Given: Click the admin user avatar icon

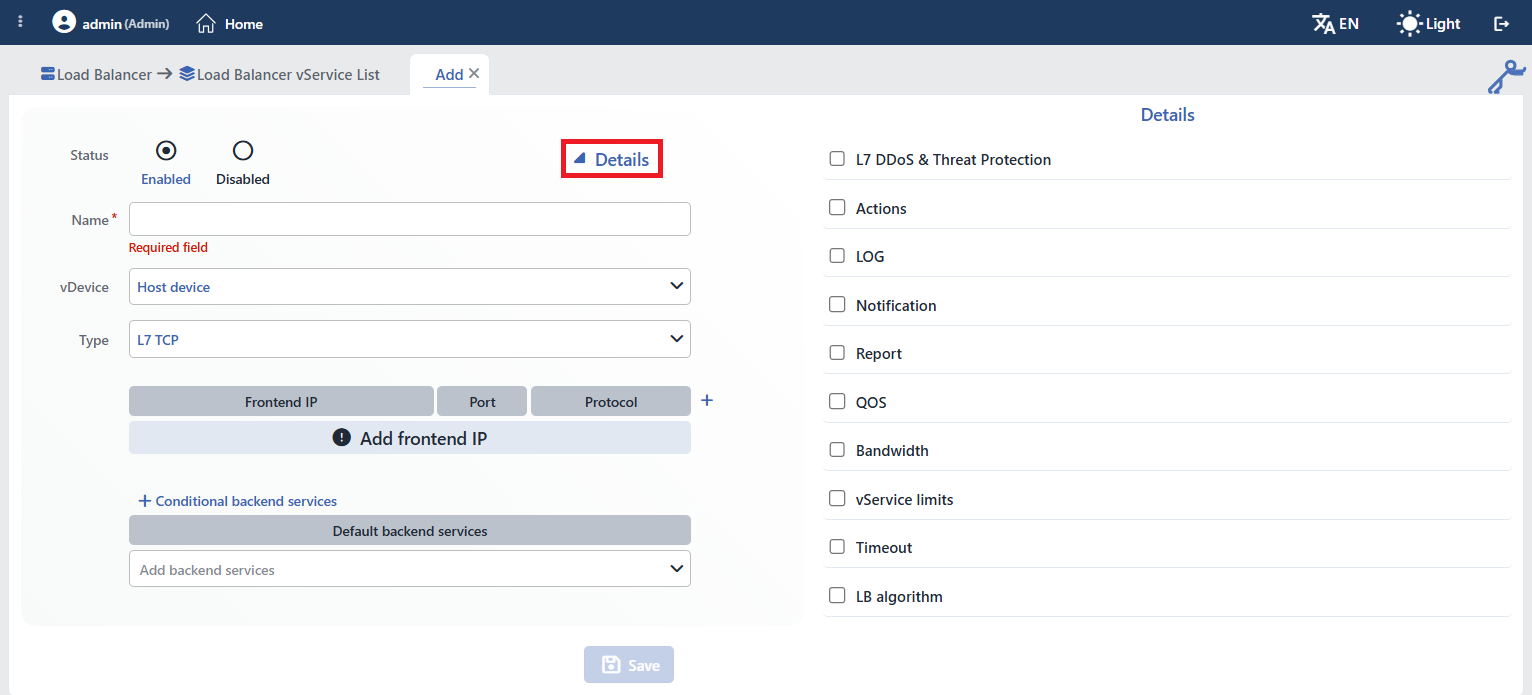Looking at the screenshot, I should [x=64, y=22].
